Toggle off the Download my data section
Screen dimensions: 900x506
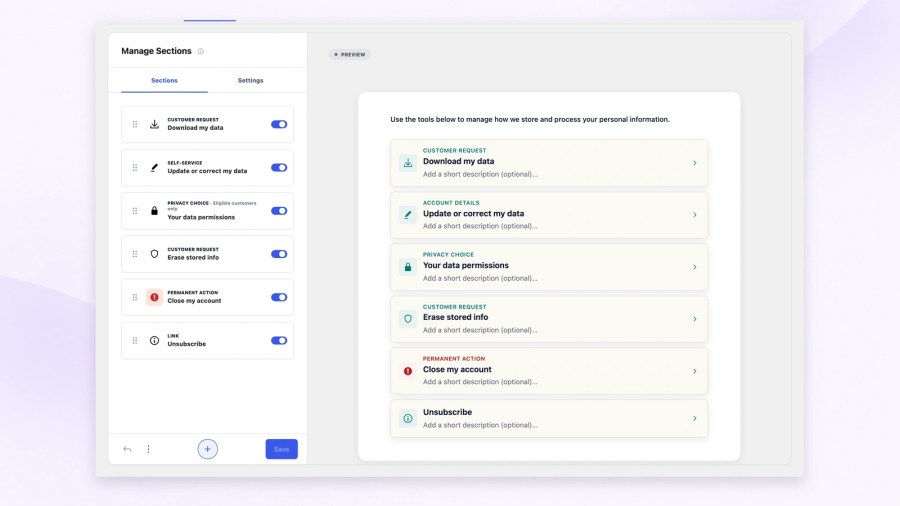click(279, 124)
